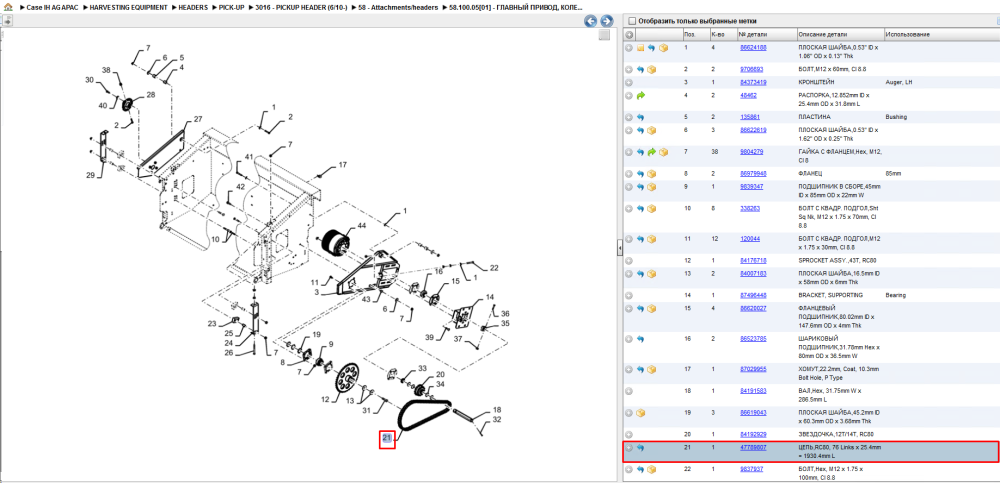Image resolution: width=1000 pixels, height=483 pixels.
Task: Sort by 'Использование' column header
Action: 941,34
